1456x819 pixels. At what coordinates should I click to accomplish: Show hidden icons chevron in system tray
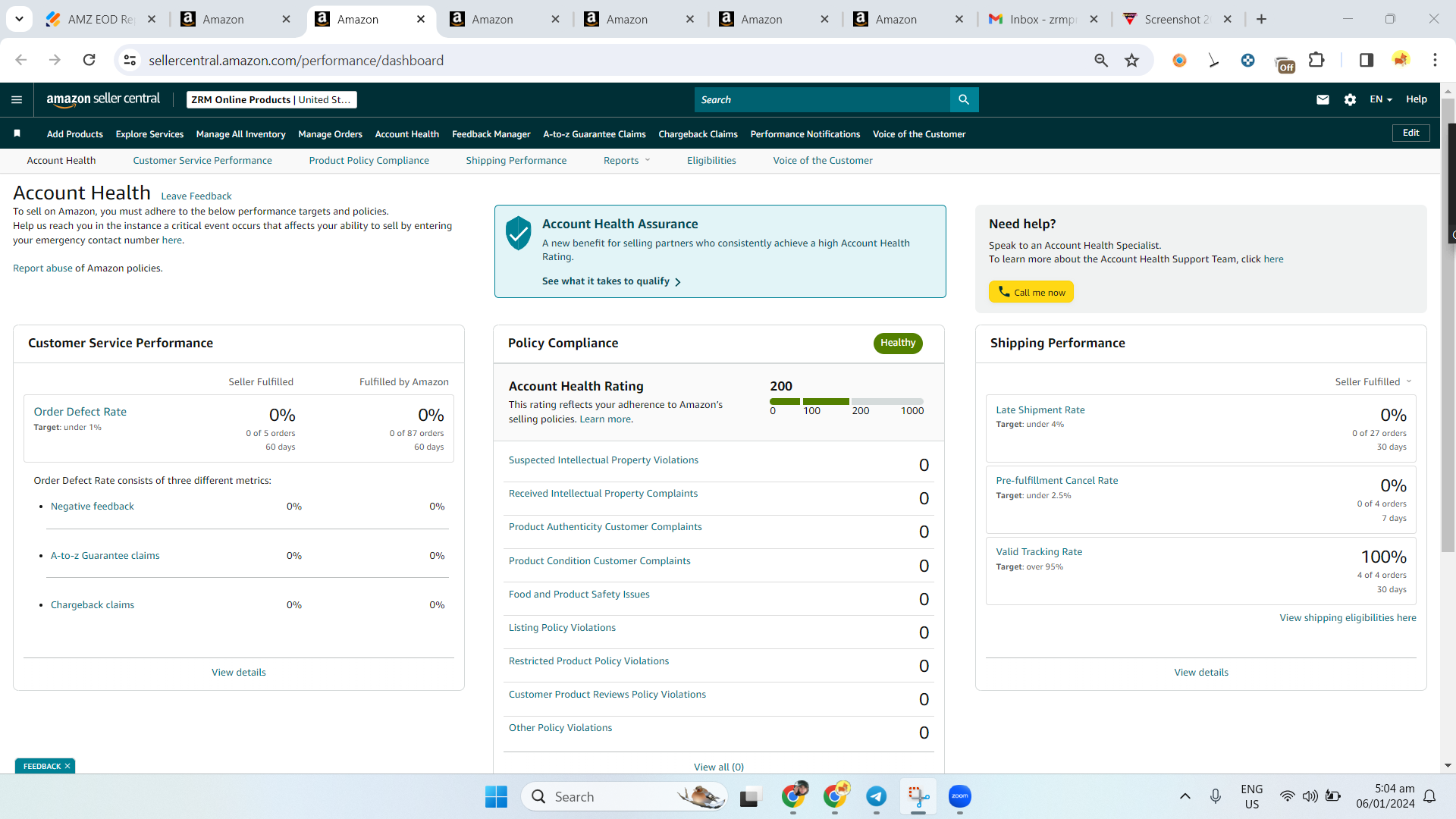(x=1185, y=796)
